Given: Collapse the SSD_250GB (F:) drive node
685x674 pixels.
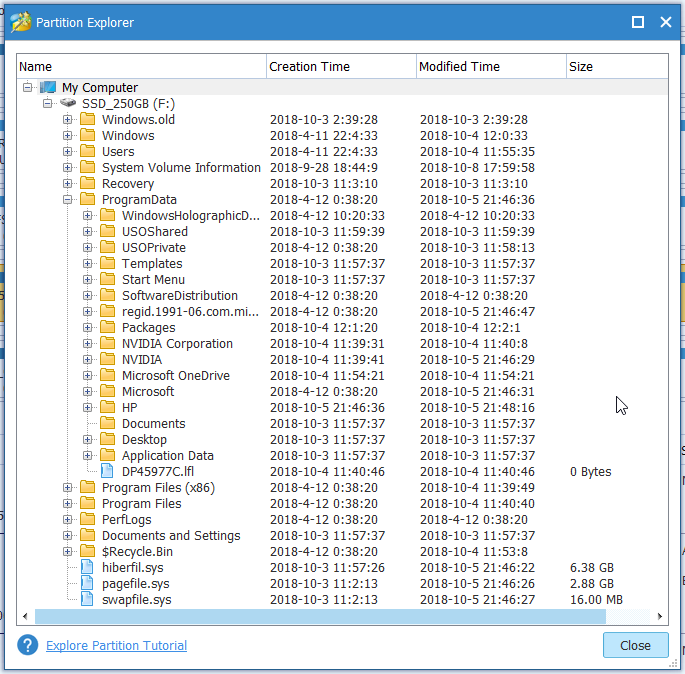Looking at the screenshot, I should click(48, 104).
